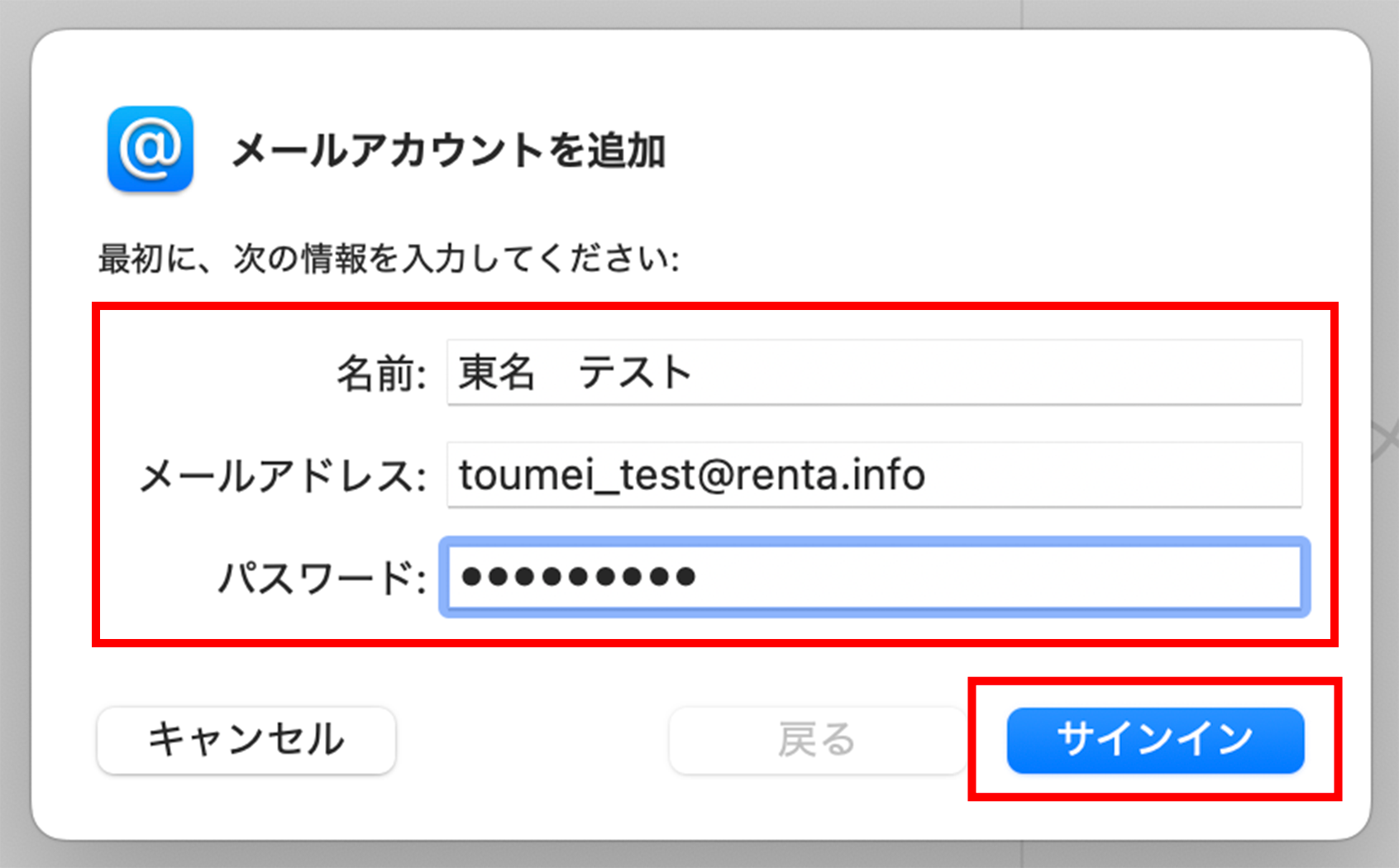Click the grayed-out 戻る button

tap(817, 740)
